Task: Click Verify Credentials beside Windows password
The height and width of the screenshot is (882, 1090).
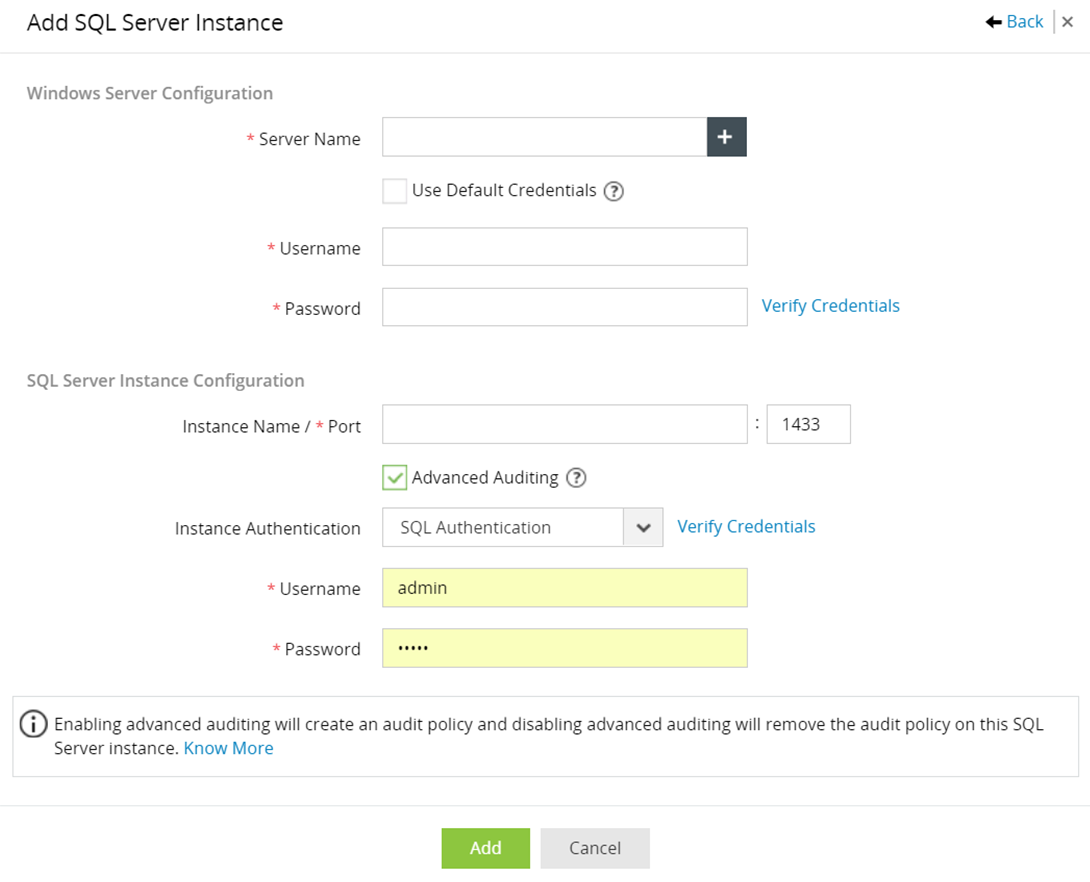Action: (830, 306)
